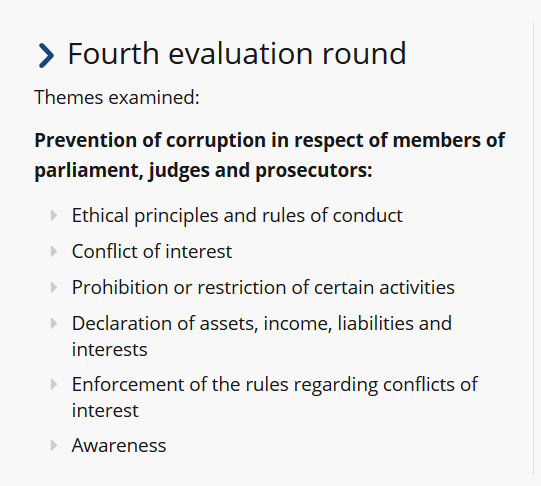Click the bullet arrow before Ethical principles
The height and width of the screenshot is (486, 541).
(54, 216)
